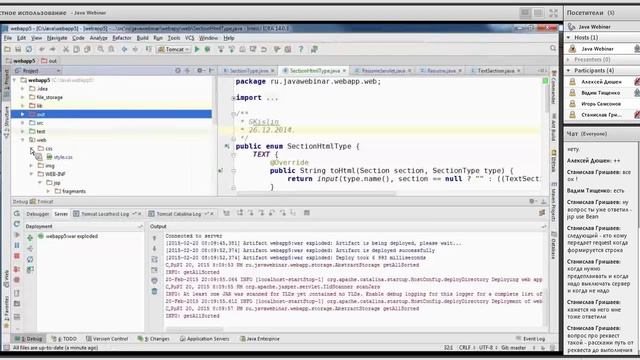This screenshot has width=640, height=360.
Task: Open the Event Log
Action: 530,339
